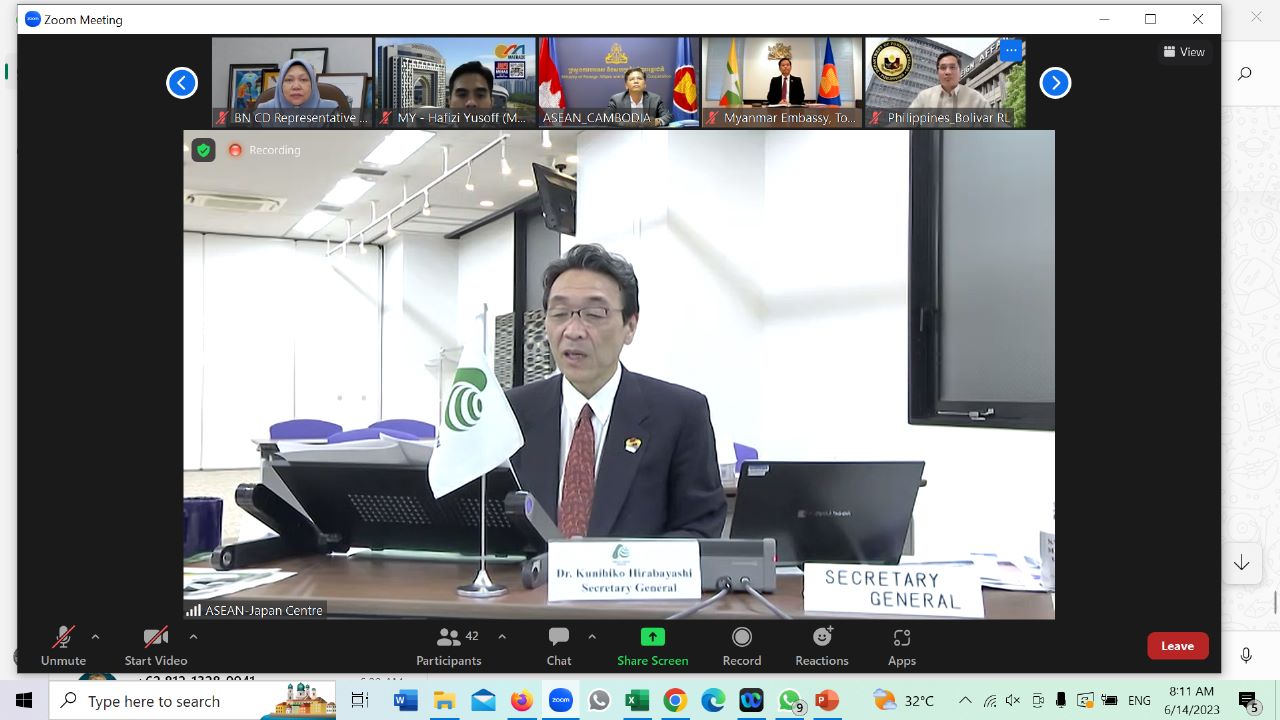Click the Recording indicator
The width and height of the screenshot is (1280, 720).
pos(265,150)
